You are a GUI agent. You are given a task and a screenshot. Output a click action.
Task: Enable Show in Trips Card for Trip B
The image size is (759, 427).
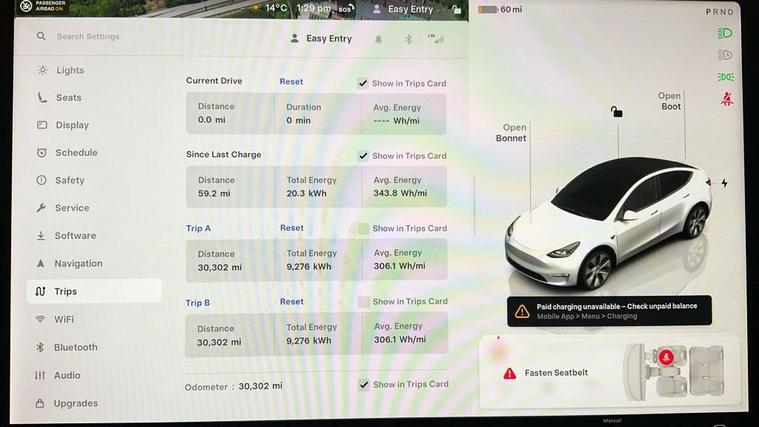(363, 302)
